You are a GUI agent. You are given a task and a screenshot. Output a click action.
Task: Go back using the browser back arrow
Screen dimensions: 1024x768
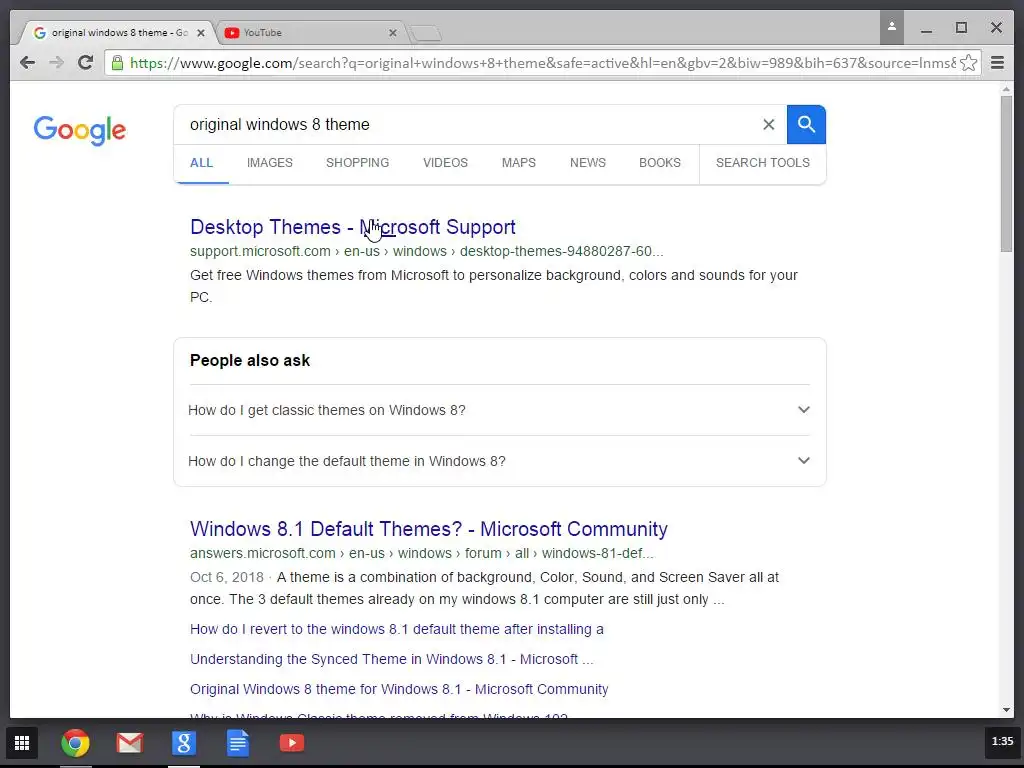point(27,63)
